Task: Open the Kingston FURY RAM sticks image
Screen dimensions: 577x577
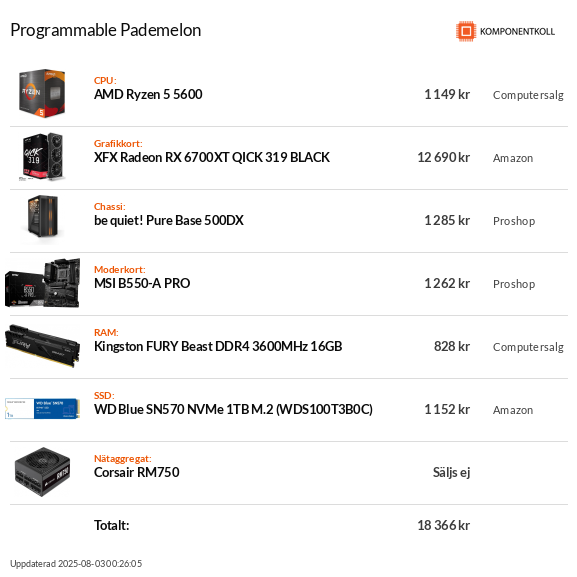Action: [x=42, y=346]
